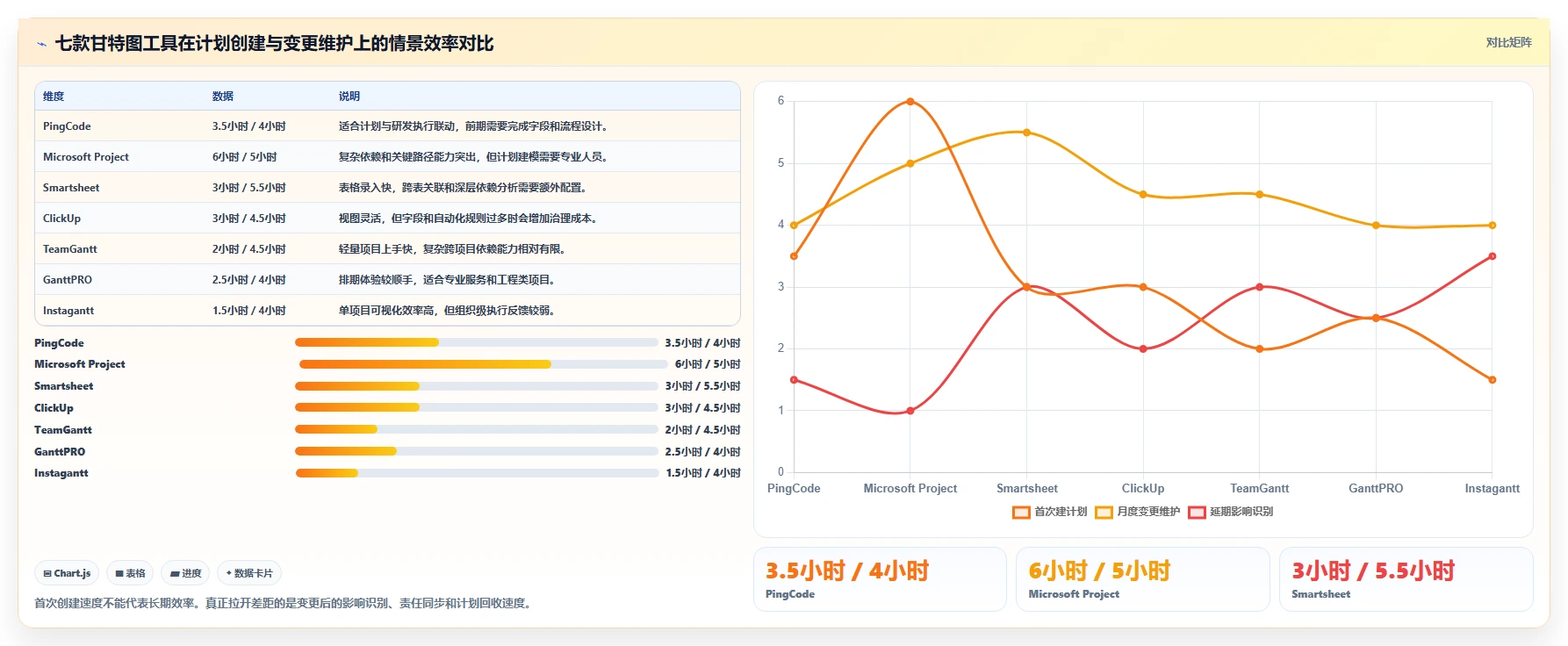Image resolution: width=1568 pixels, height=646 pixels.
Task: Toggle the 月度变更维护 legend swatch
Action: pos(1104,513)
